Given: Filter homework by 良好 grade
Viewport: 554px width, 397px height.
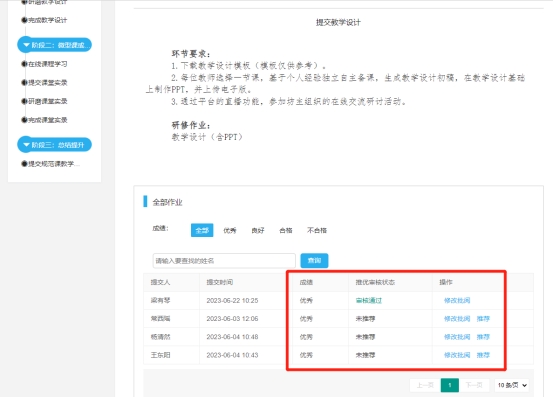Looking at the screenshot, I should (x=258, y=230).
